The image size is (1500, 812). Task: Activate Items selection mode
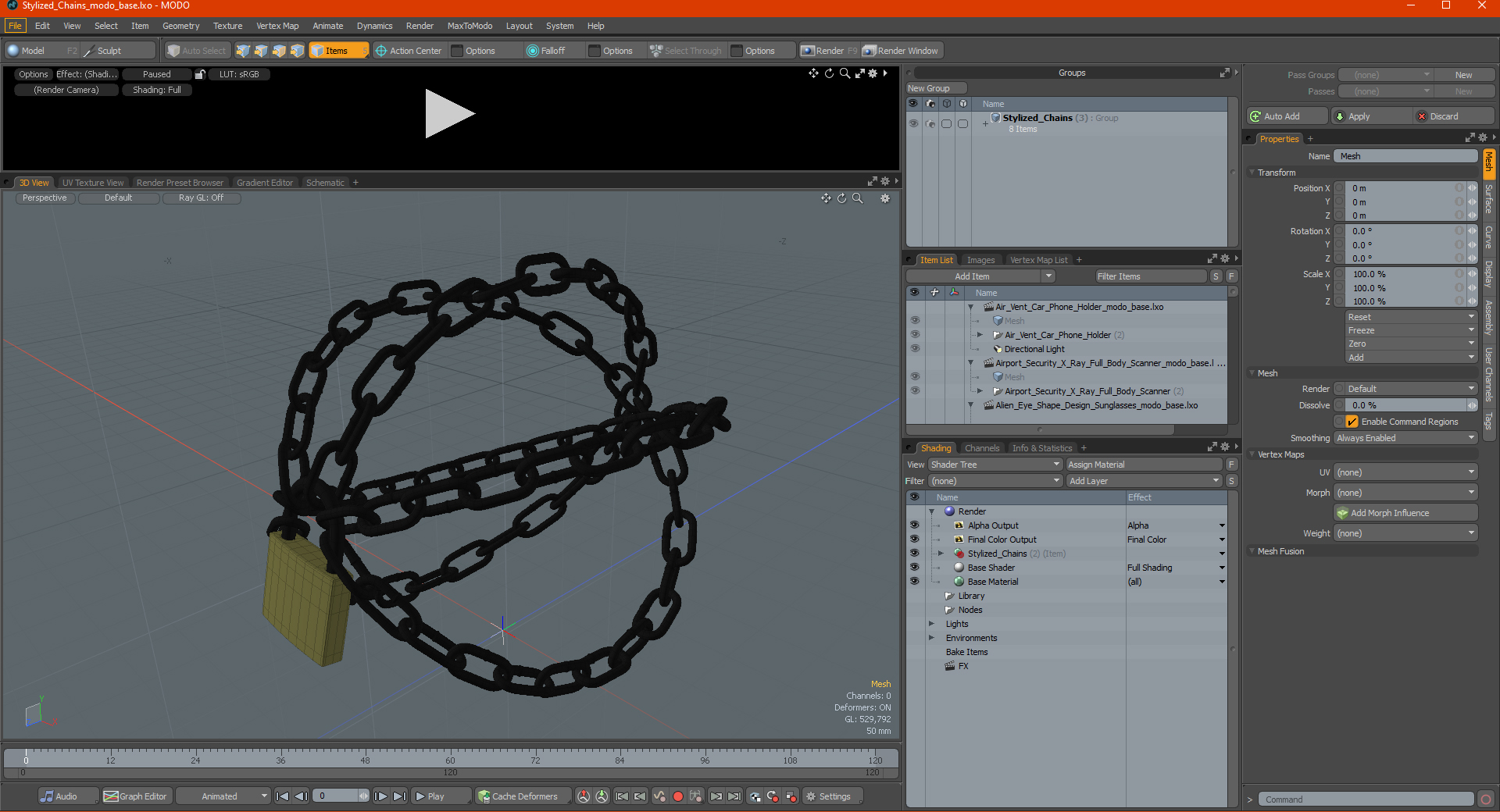pos(339,51)
